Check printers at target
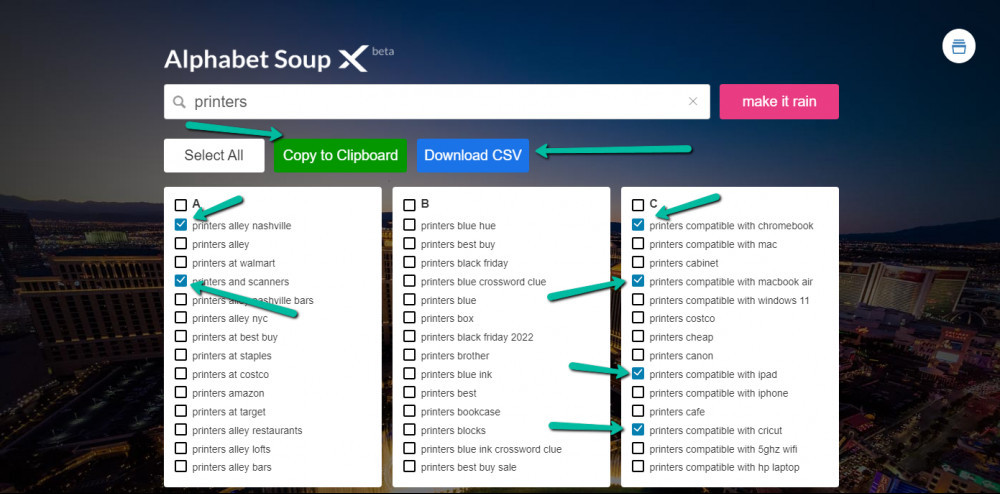 (180, 410)
